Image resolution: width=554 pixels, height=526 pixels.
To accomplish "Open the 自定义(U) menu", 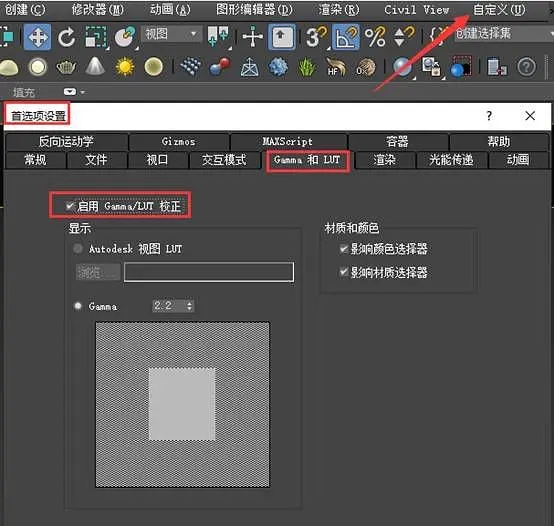I will tap(499, 10).
